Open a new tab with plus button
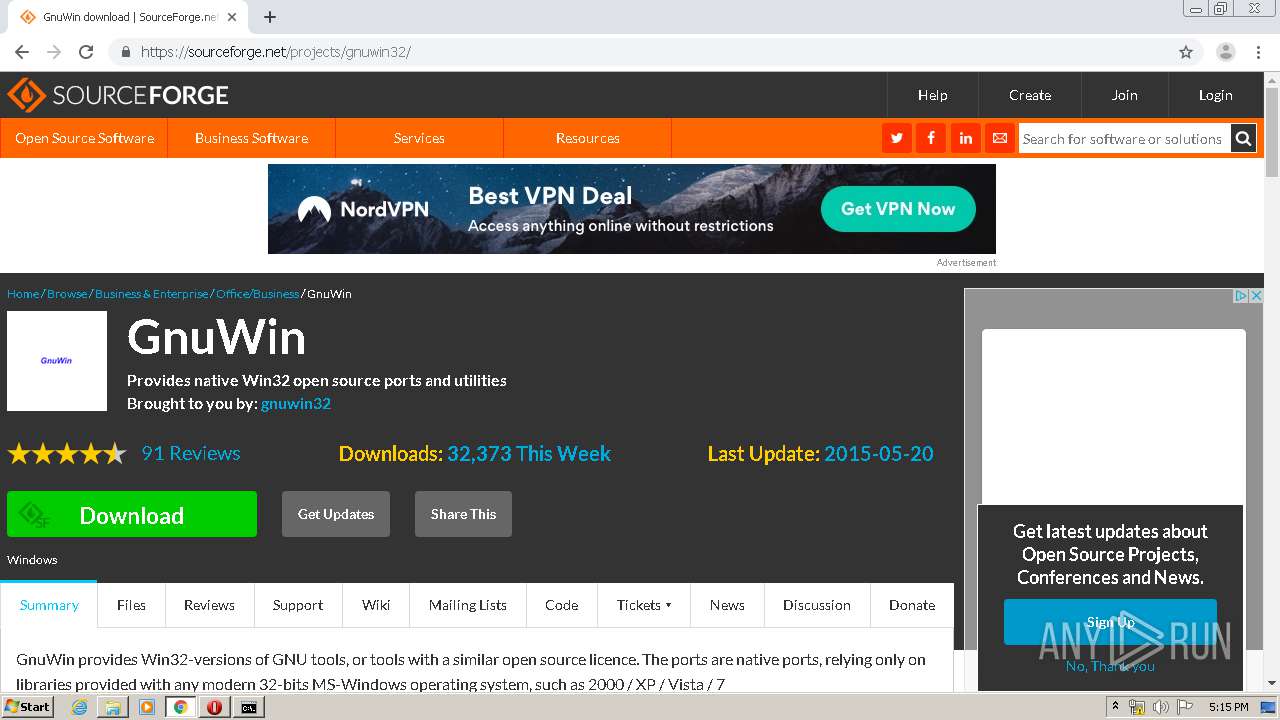The width and height of the screenshot is (1280, 720). pos(269,17)
